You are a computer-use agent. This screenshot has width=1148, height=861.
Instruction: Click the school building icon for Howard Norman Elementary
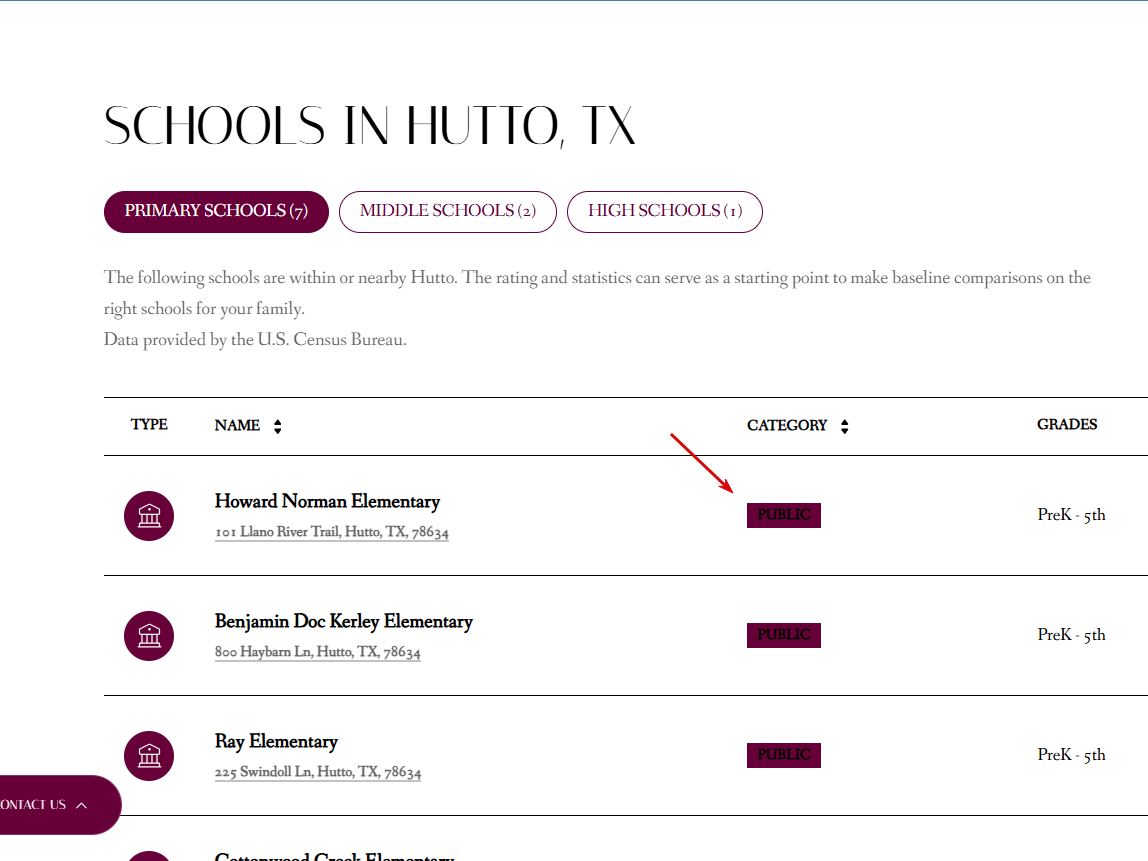pos(149,516)
